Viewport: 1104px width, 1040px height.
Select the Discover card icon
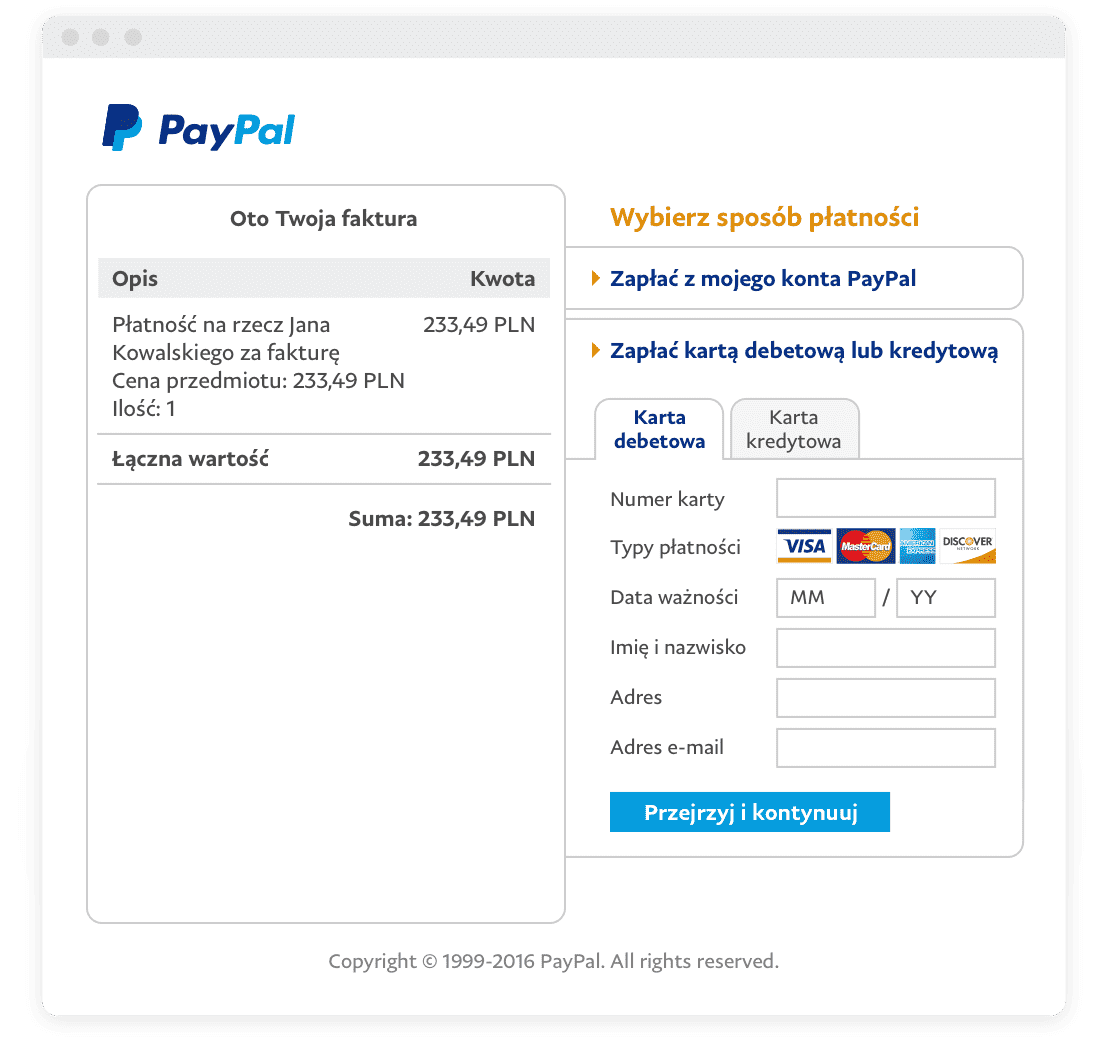[x=967, y=546]
